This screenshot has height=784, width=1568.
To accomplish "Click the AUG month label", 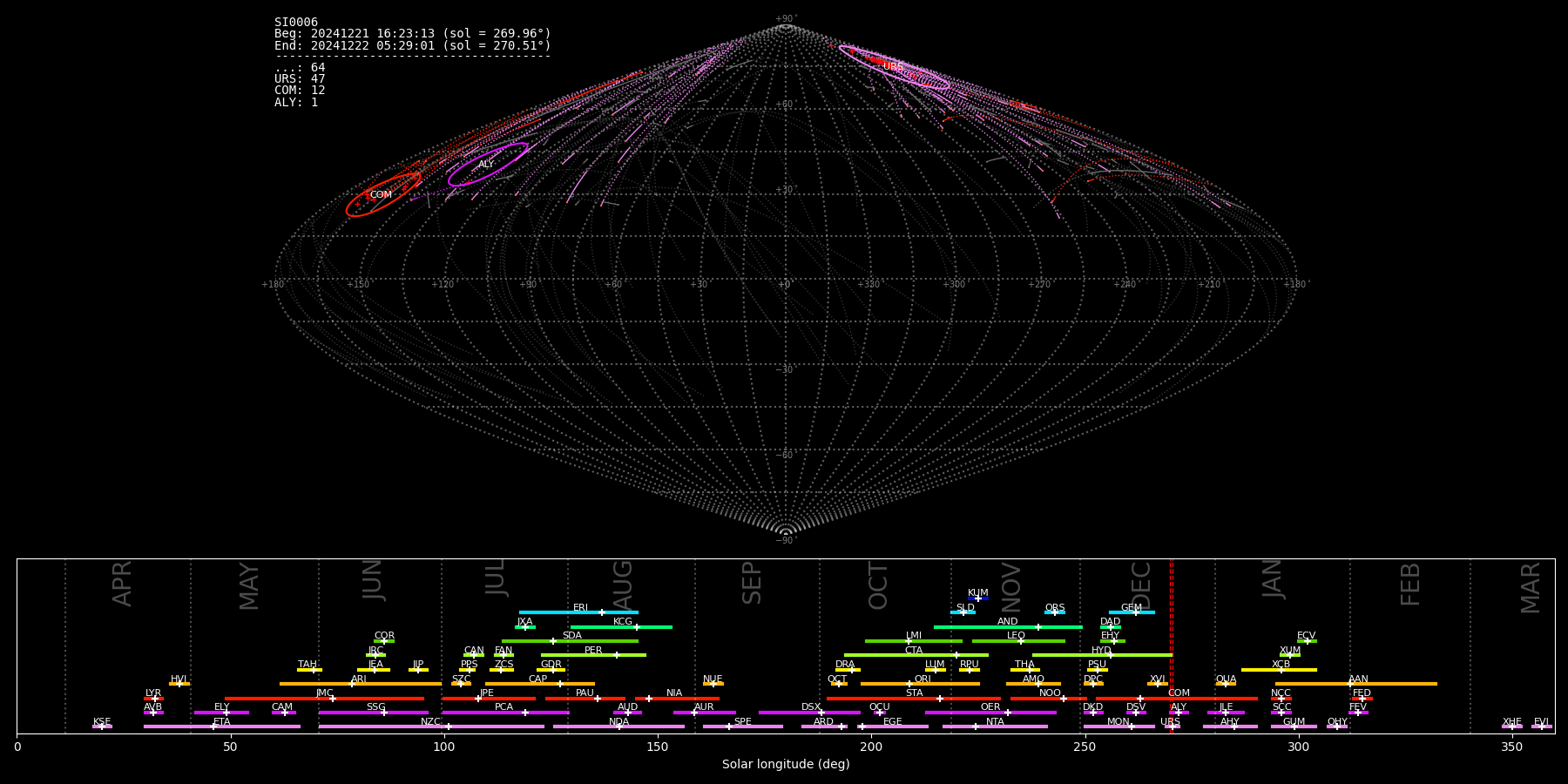I will [623, 585].
